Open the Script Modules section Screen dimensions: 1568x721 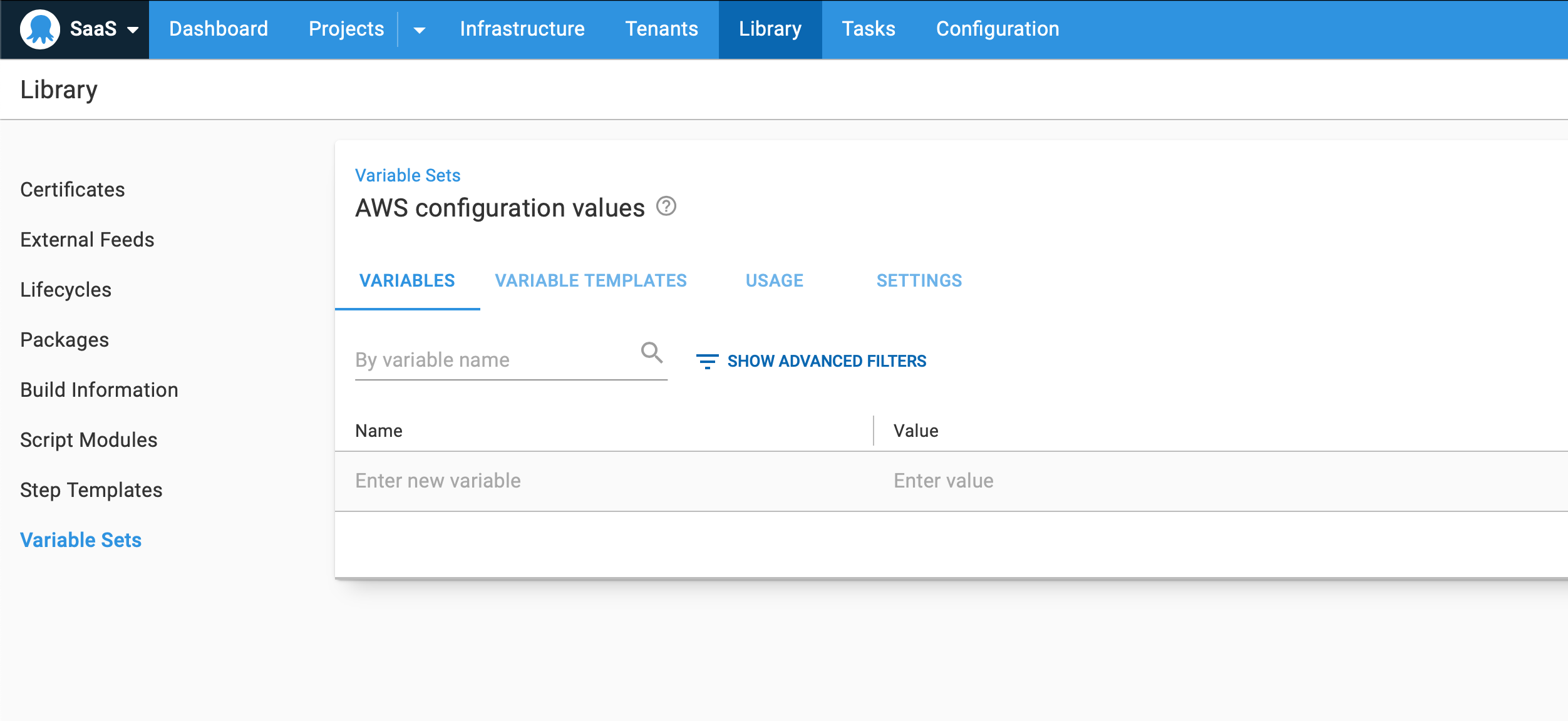click(x=89, y=440)
